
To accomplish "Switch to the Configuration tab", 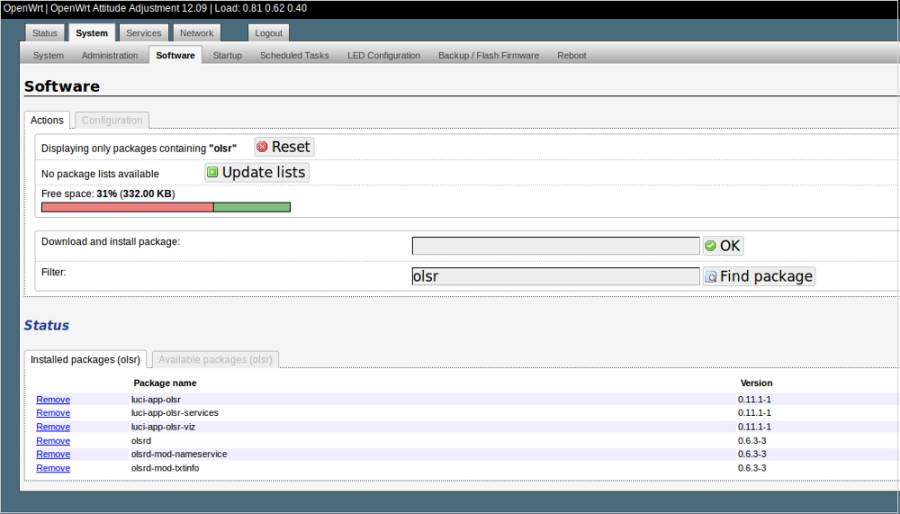I will coord(112,120).
